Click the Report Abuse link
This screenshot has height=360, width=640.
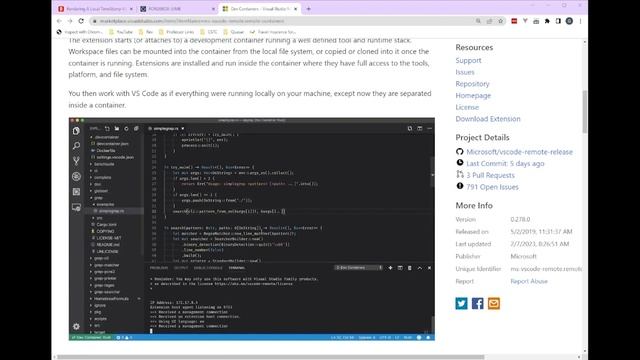click(529, 281)
